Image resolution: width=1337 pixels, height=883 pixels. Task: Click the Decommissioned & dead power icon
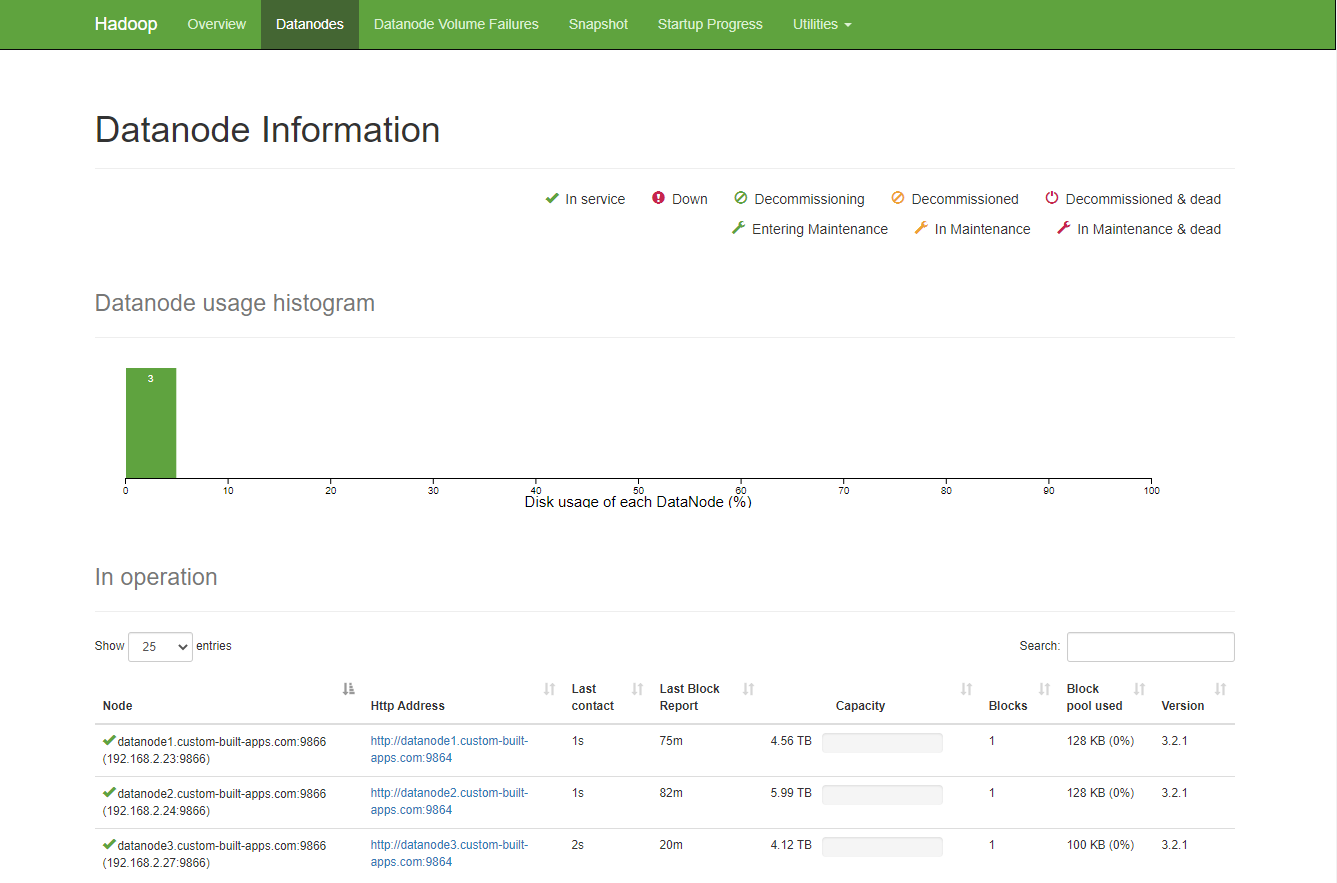1052,198
